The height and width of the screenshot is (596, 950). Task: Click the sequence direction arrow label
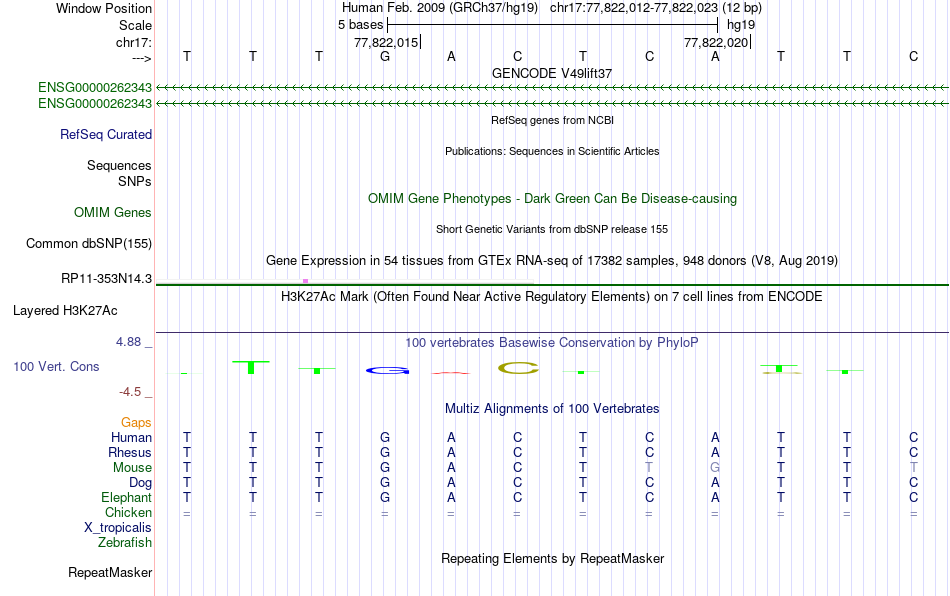point(142,58)
